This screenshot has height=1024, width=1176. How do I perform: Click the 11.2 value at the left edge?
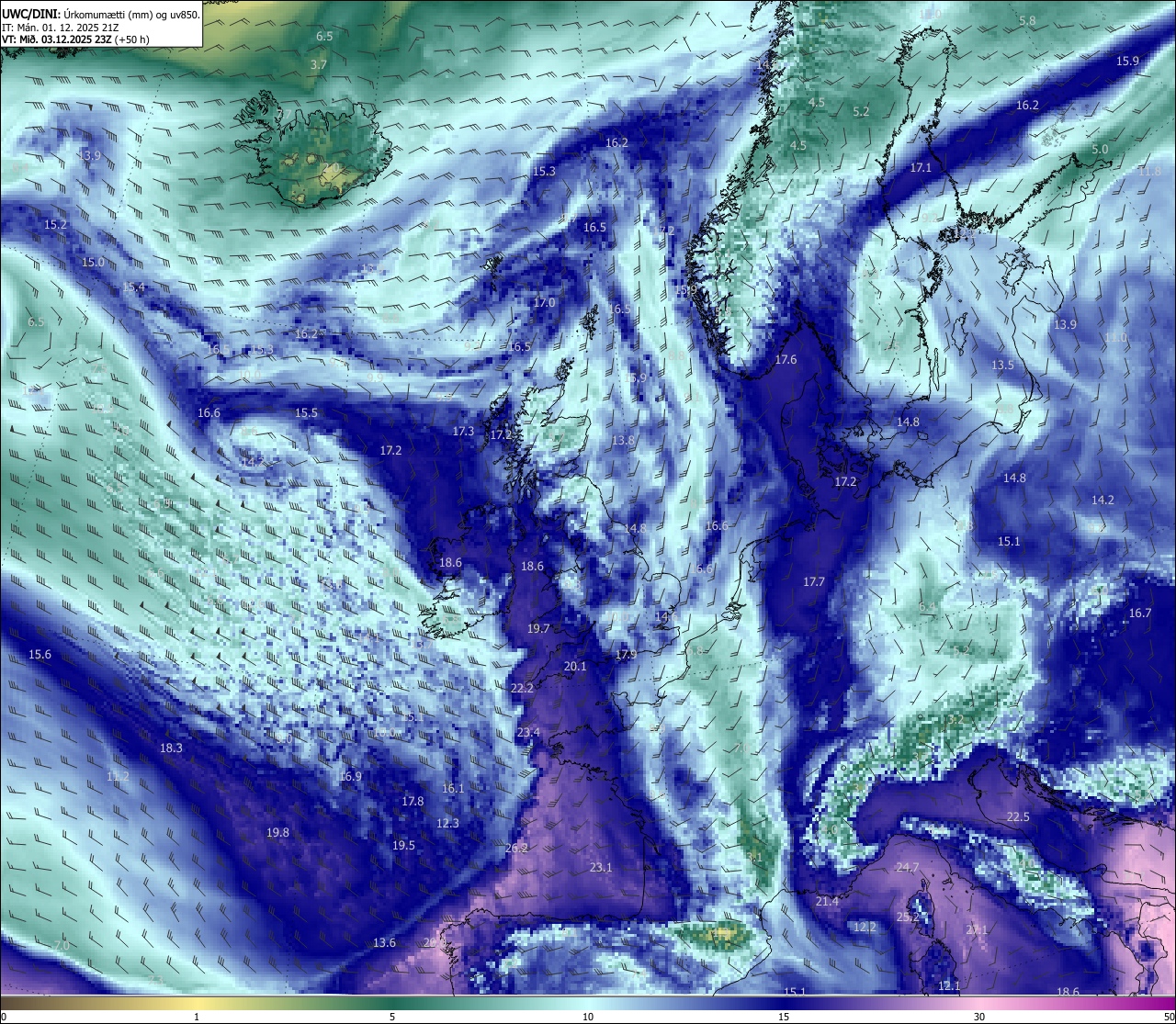pyautogui.click(x=118, y=776)
